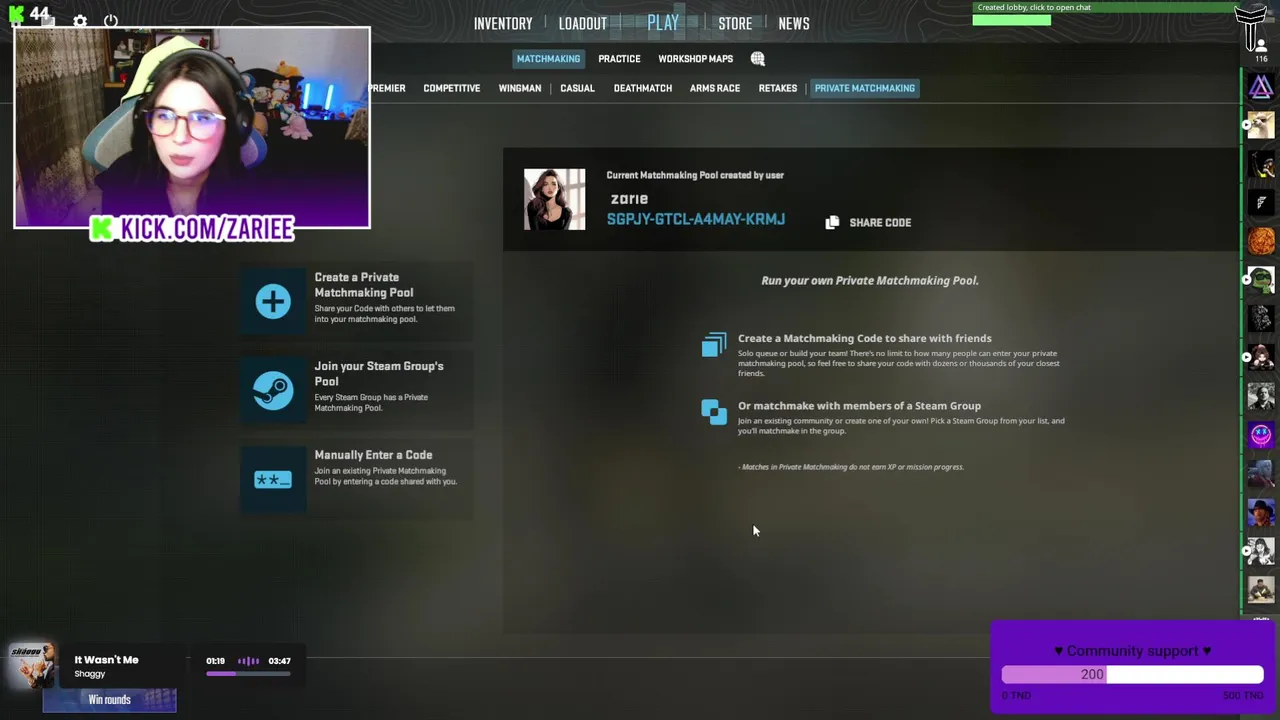This screenshot has height=720, width=1280.
Task: Select the Retakes game mode
Action: tap(778, 88)
